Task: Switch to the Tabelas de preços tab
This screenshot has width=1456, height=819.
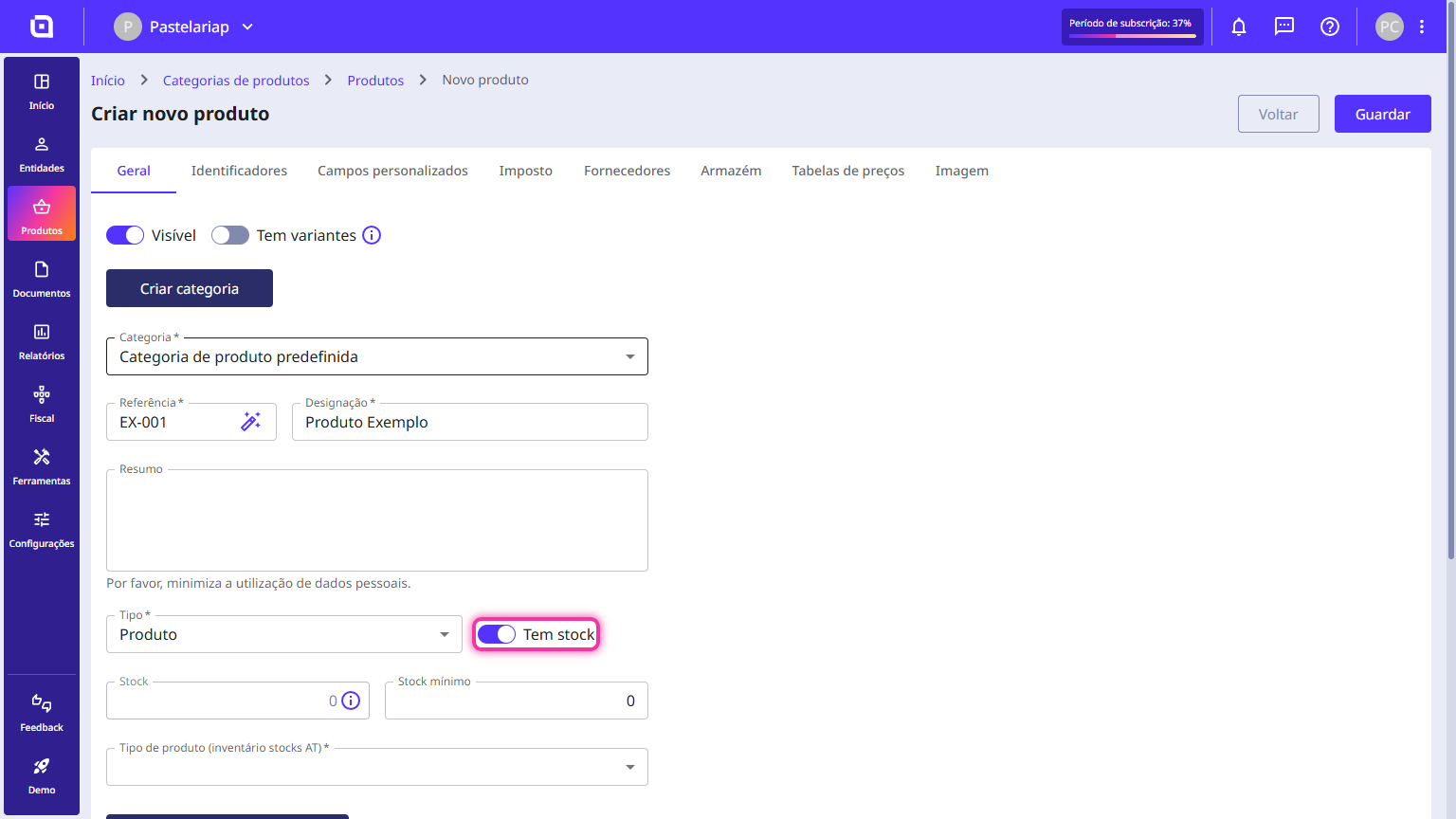Action: click(x=848, y=171)
